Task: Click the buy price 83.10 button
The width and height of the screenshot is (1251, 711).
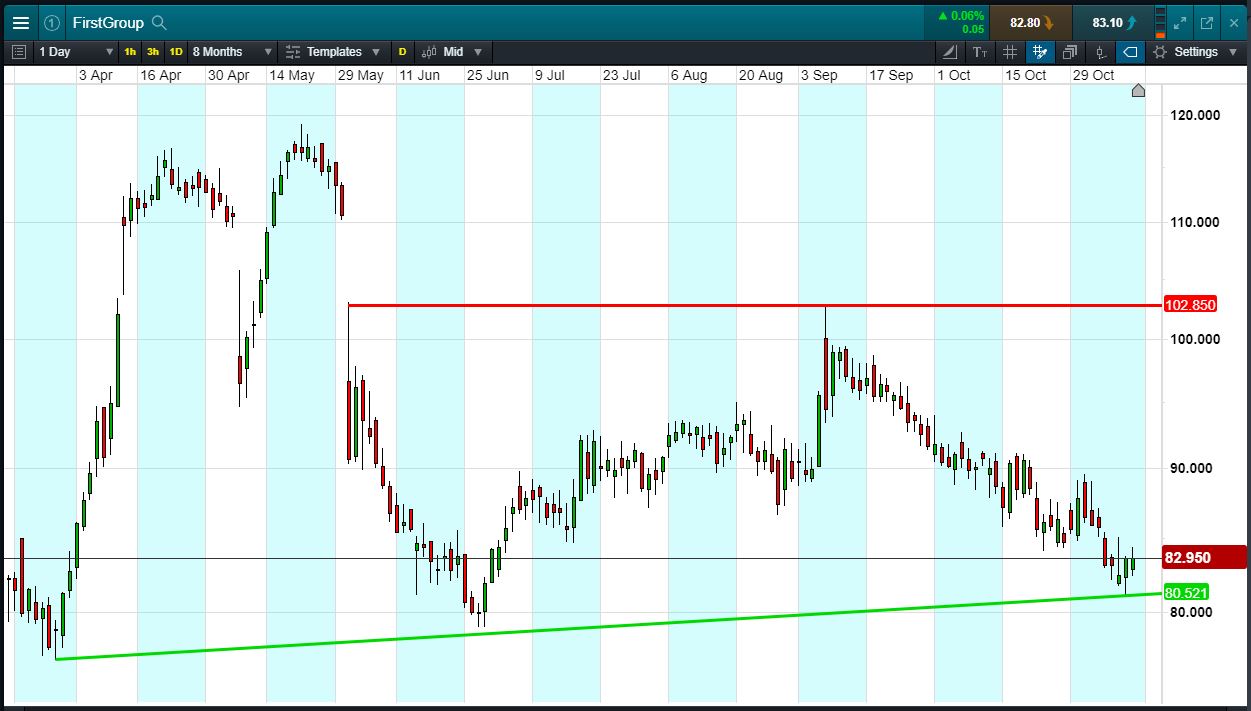Action: [x=1114, y=22]
